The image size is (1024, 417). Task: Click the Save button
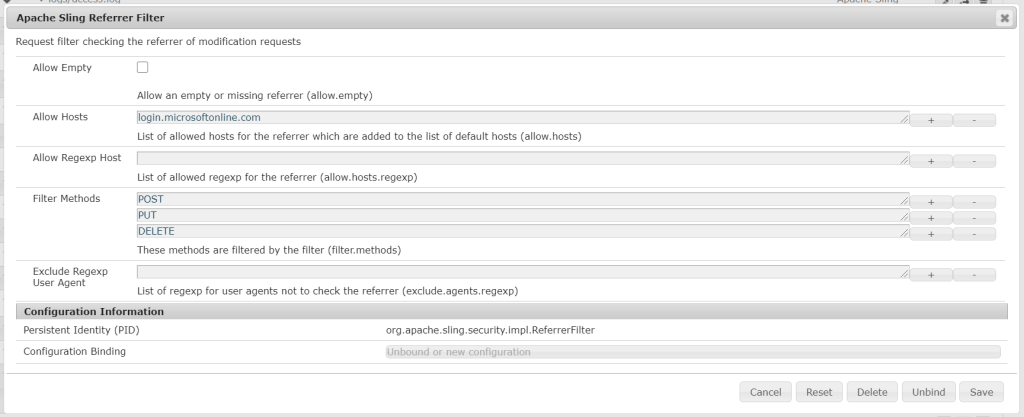981,392
